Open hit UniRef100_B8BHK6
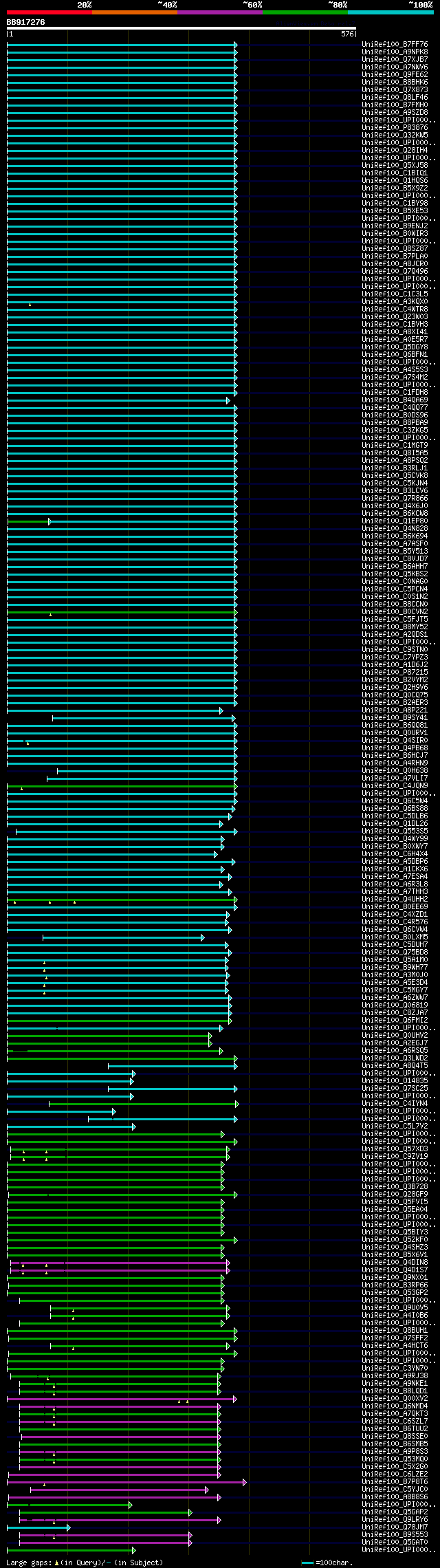Viewport: 440px width, 1568px height. pyautogui.click(x=395, y=82)
